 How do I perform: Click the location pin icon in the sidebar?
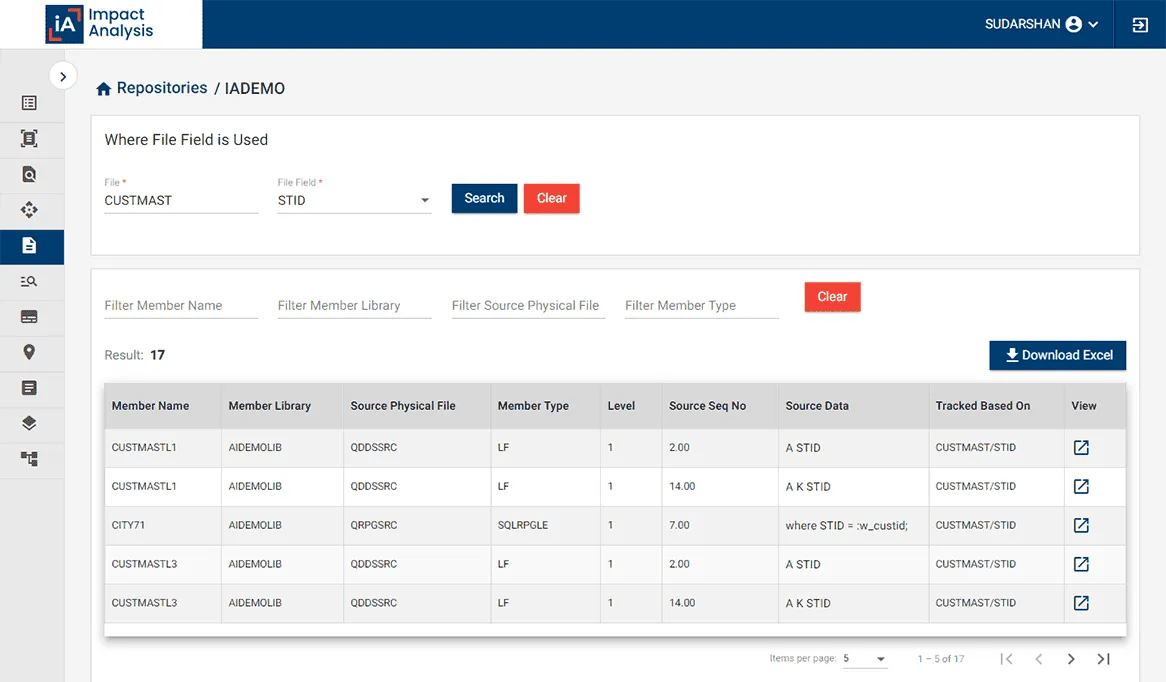point(29,352)
